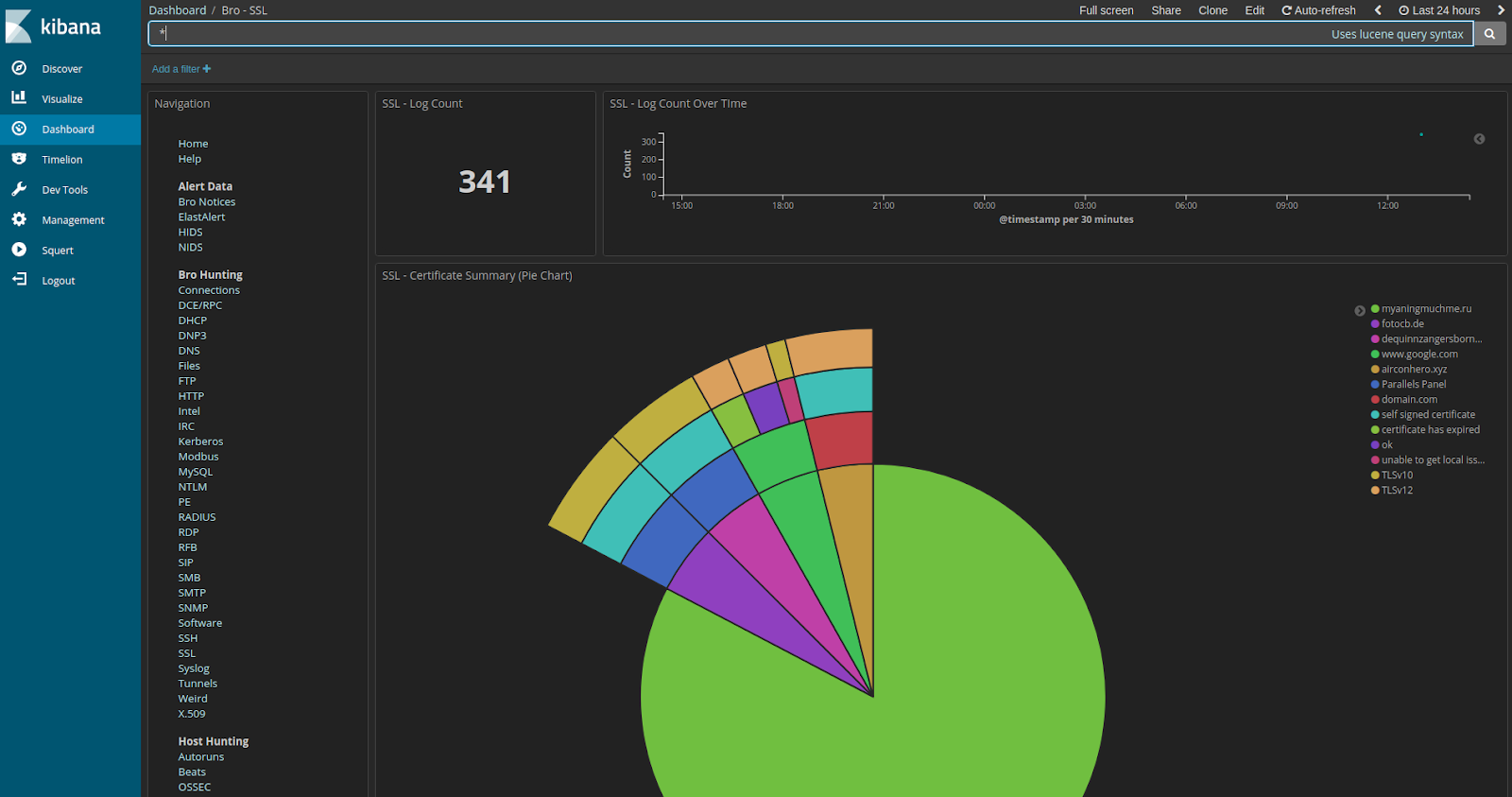The width and height of the screenshot is (1512, 797).
Task: Open the Last 24 hours time picker
Action: [x=1439, y=10]
